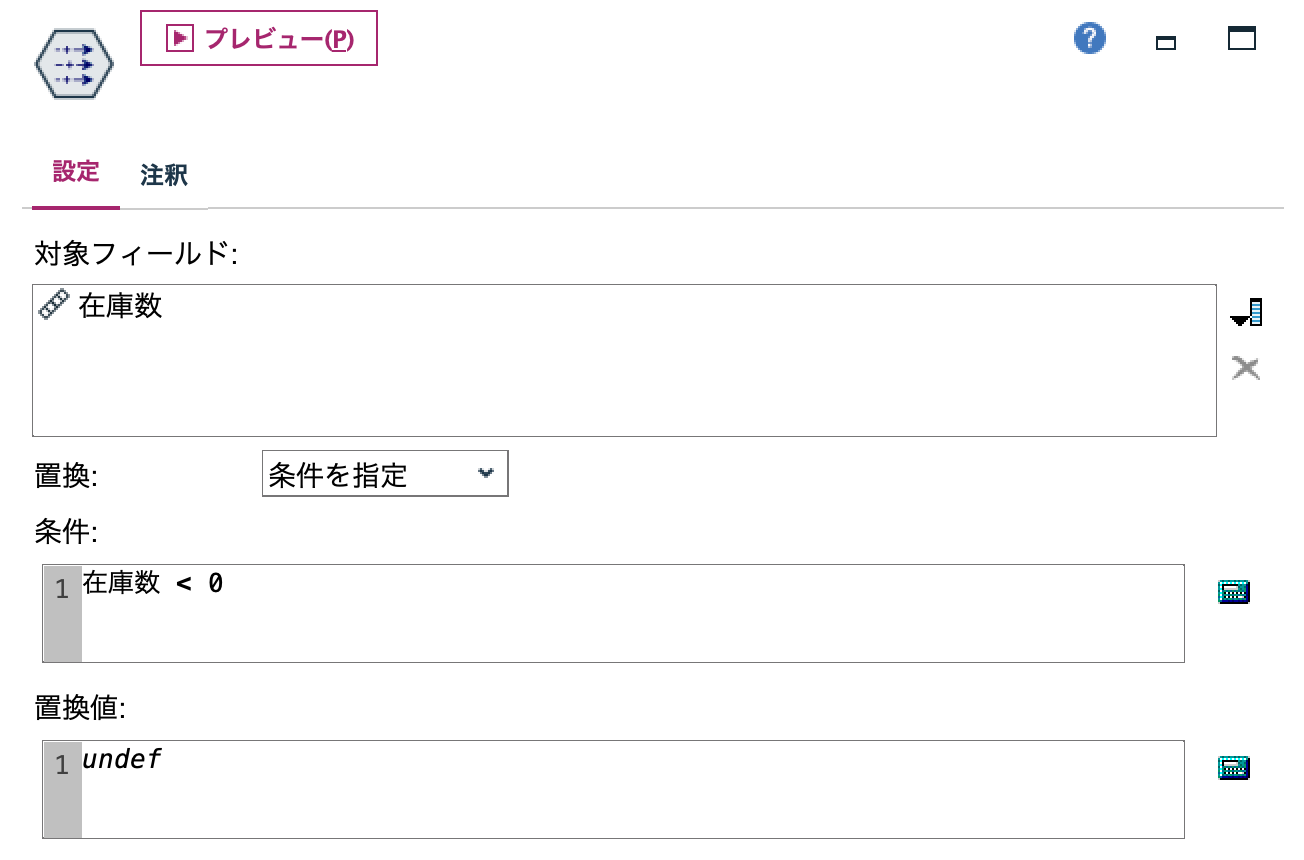Open help via the question mark icon
This screenshot has width=1304, height=860.
click(x=1089, y=37)
